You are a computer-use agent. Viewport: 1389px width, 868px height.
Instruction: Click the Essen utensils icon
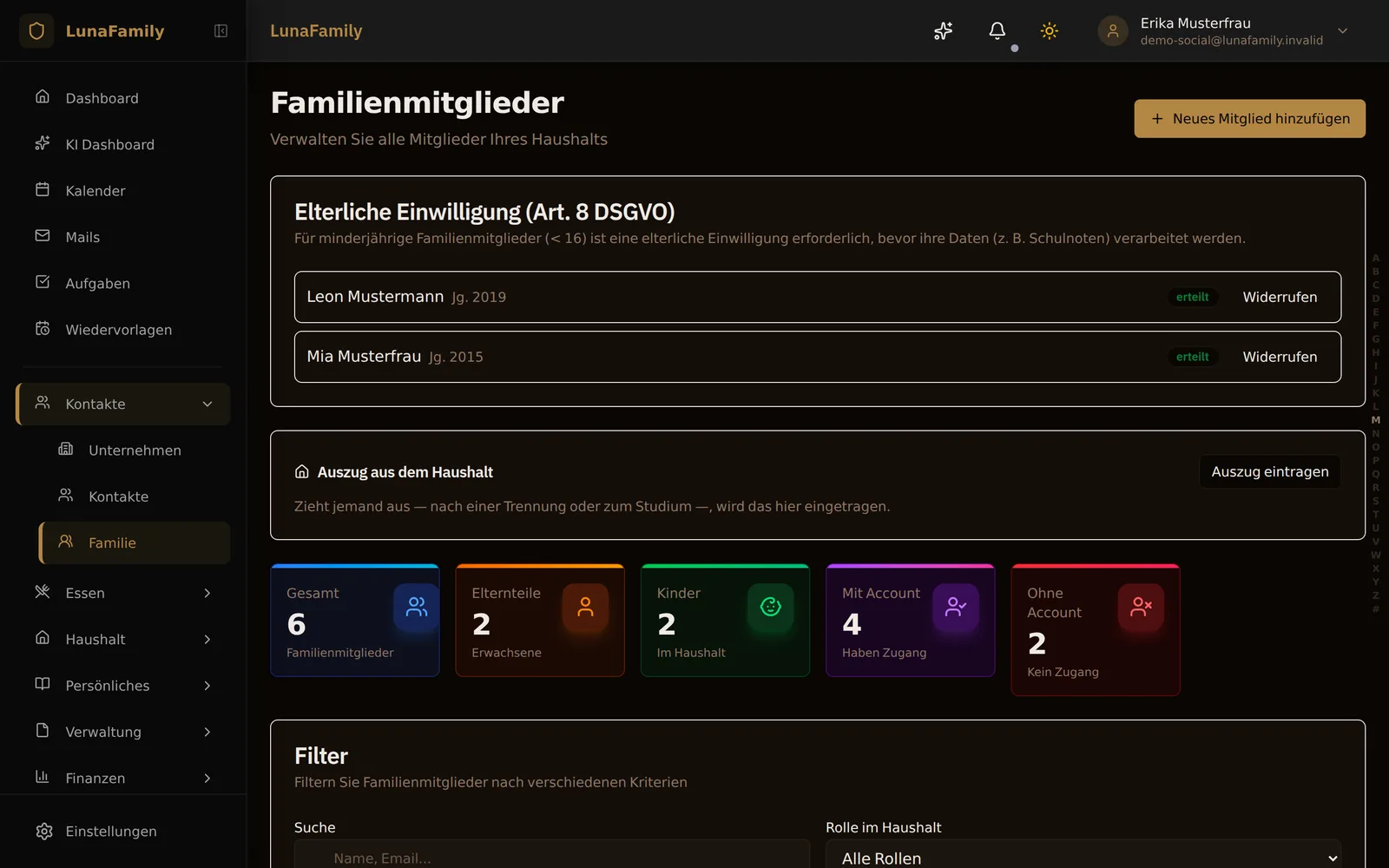tap(43, 591)
